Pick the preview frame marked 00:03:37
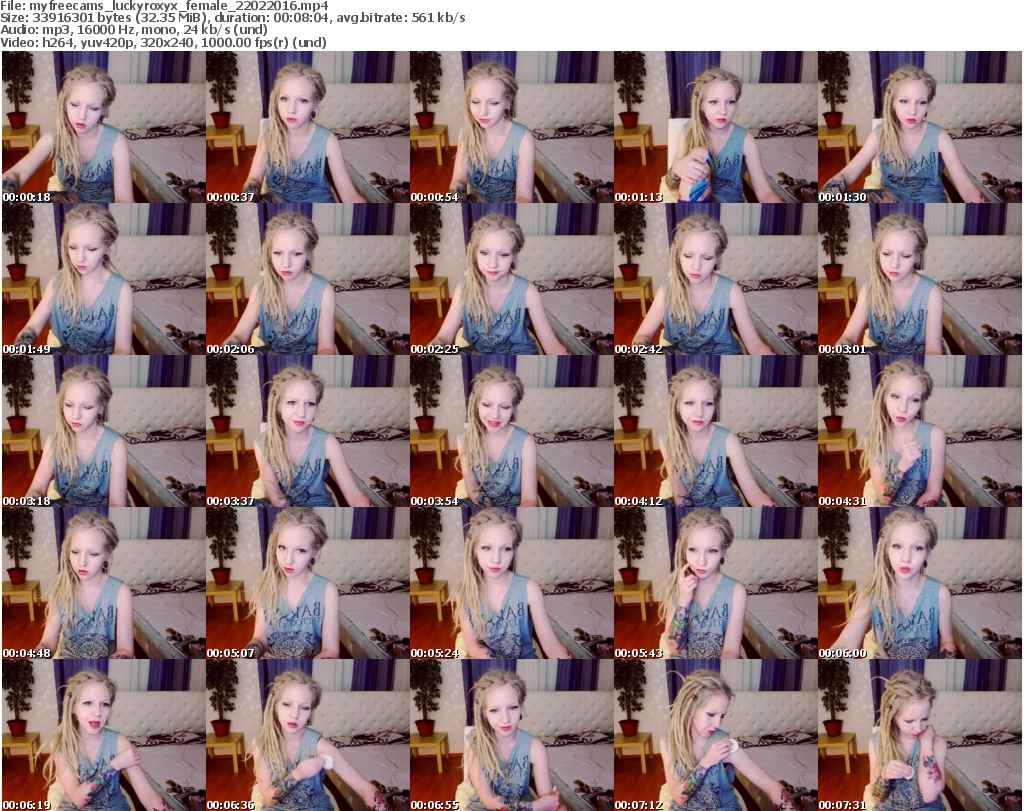 click(308, 432)
